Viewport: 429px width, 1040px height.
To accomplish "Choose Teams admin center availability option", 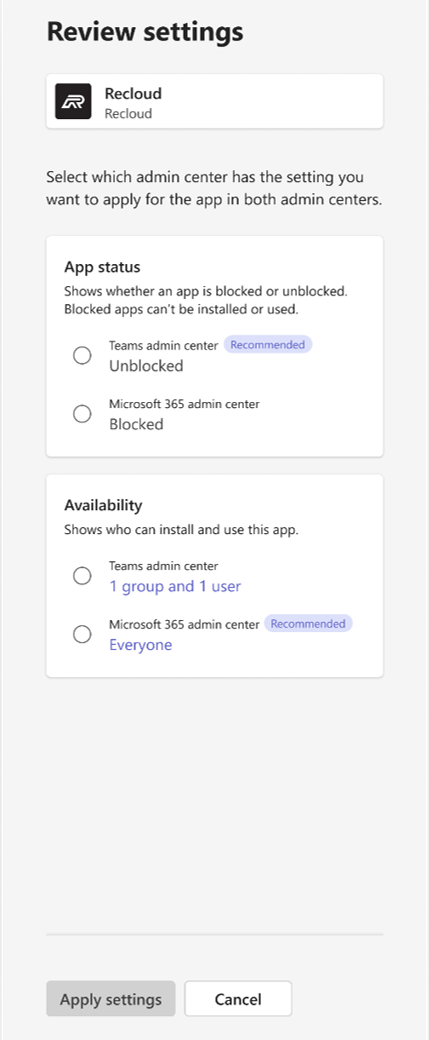I will [x=82, y=576].
